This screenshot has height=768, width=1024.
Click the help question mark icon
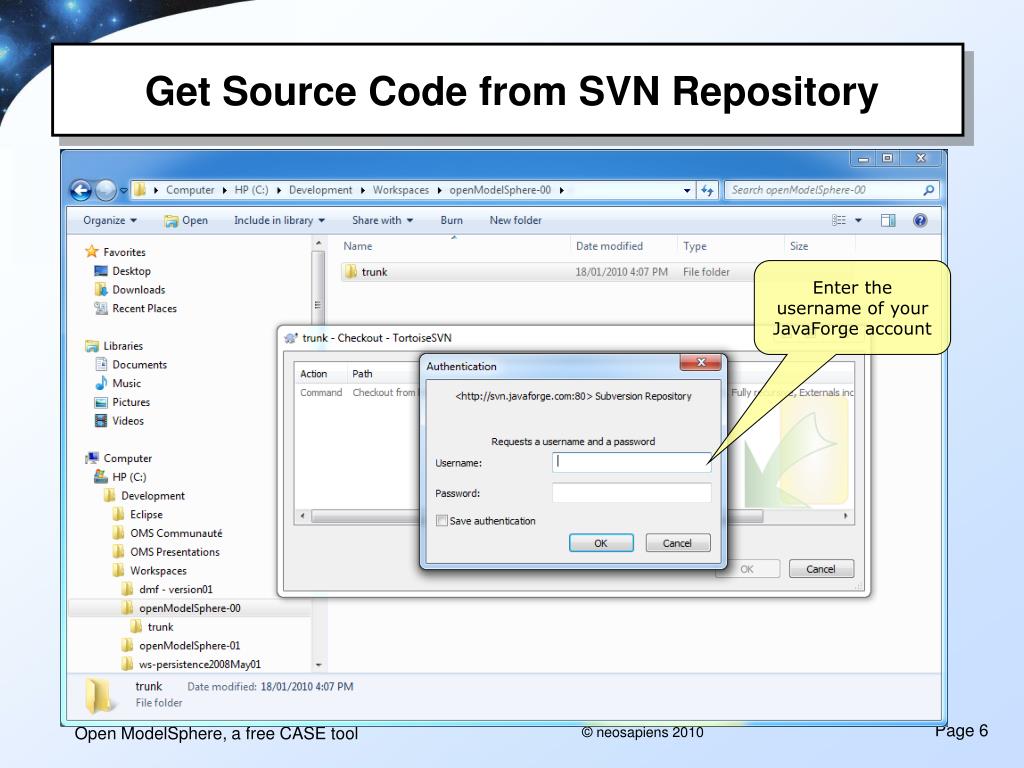(x=920, y=221)
